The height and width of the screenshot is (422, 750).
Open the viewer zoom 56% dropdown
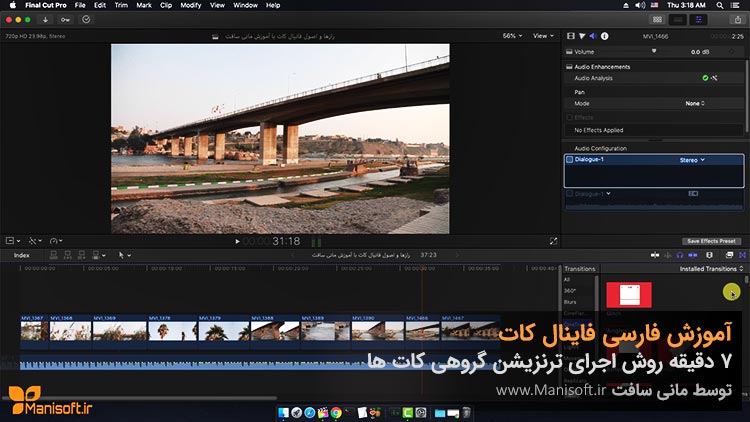click(x=512, y=36)
